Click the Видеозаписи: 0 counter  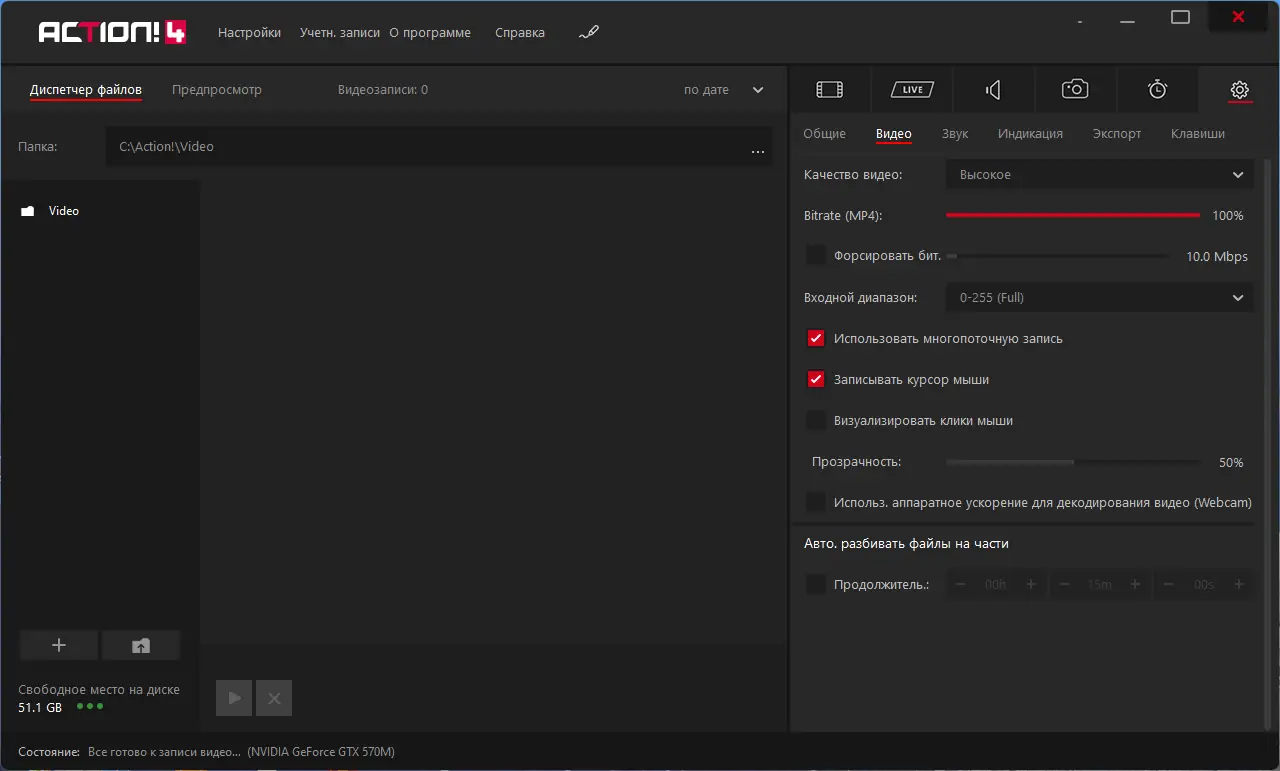click(383, 90)
